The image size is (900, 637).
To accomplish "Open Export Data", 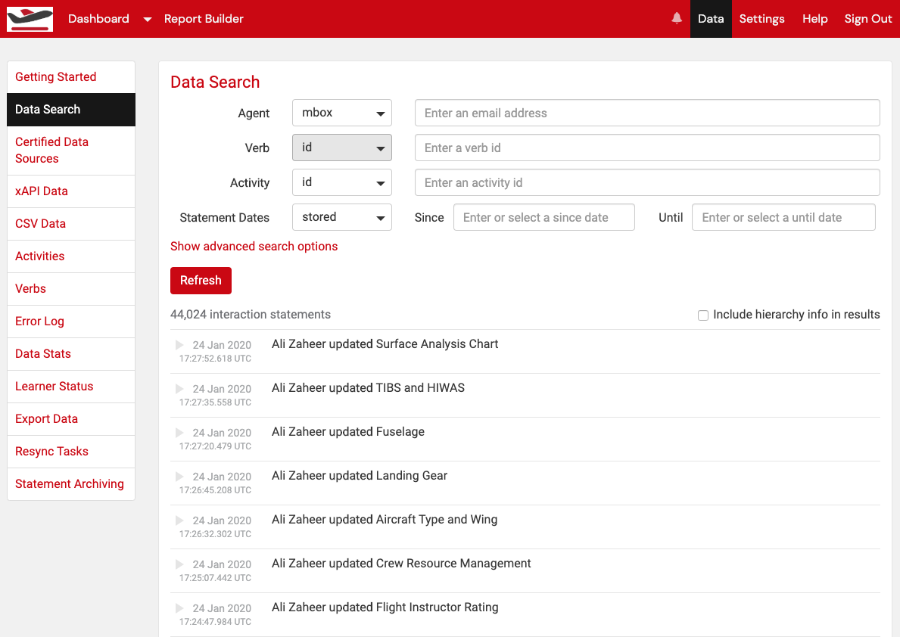I will [x=71, y=419].
